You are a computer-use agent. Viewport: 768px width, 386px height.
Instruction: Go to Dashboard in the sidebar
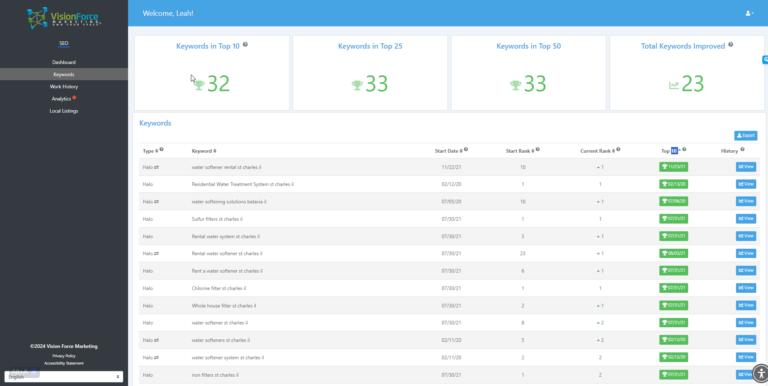(x=64, y=62)
